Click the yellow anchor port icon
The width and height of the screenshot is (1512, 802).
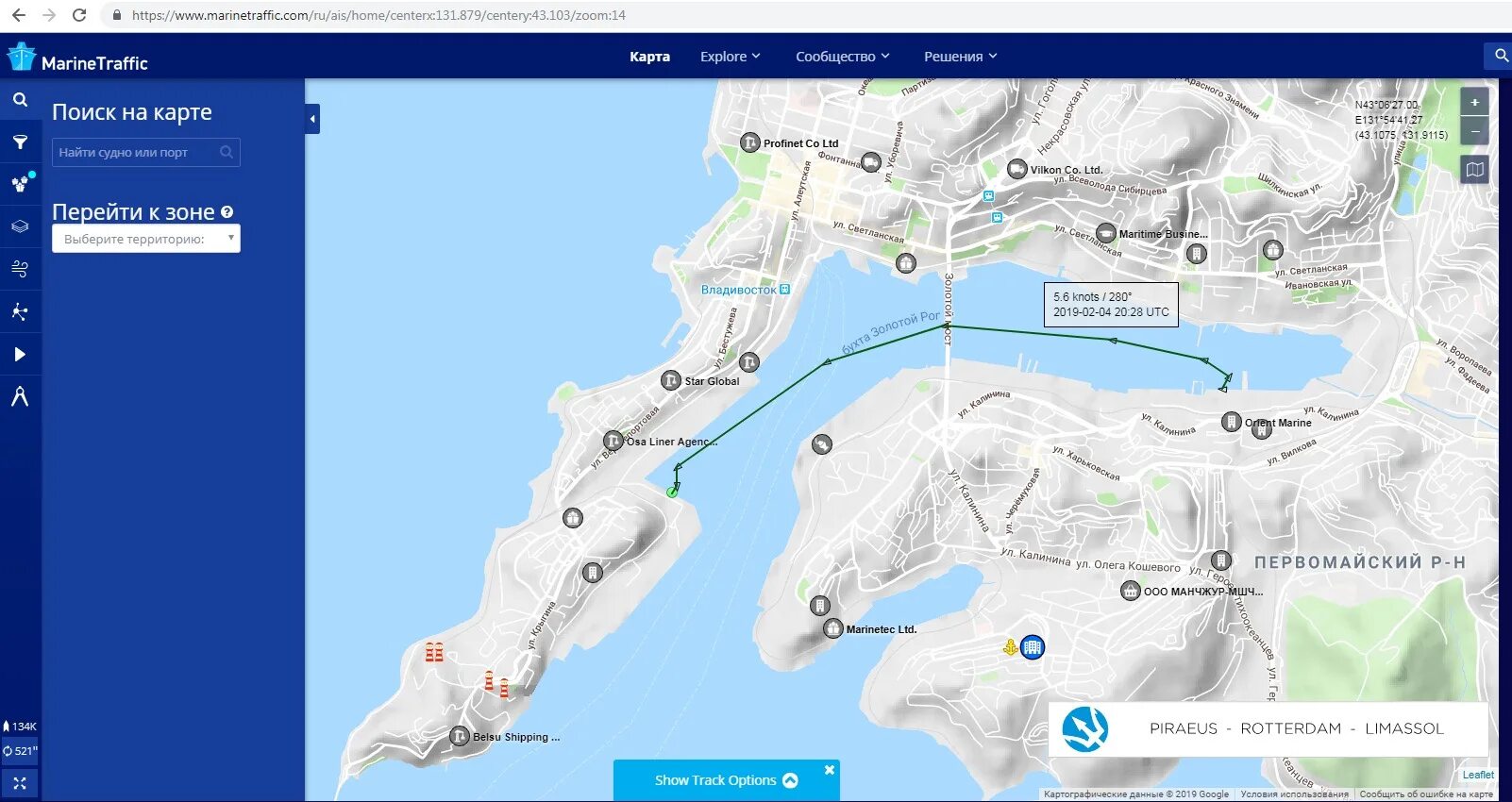click(x=1010, y=647)
